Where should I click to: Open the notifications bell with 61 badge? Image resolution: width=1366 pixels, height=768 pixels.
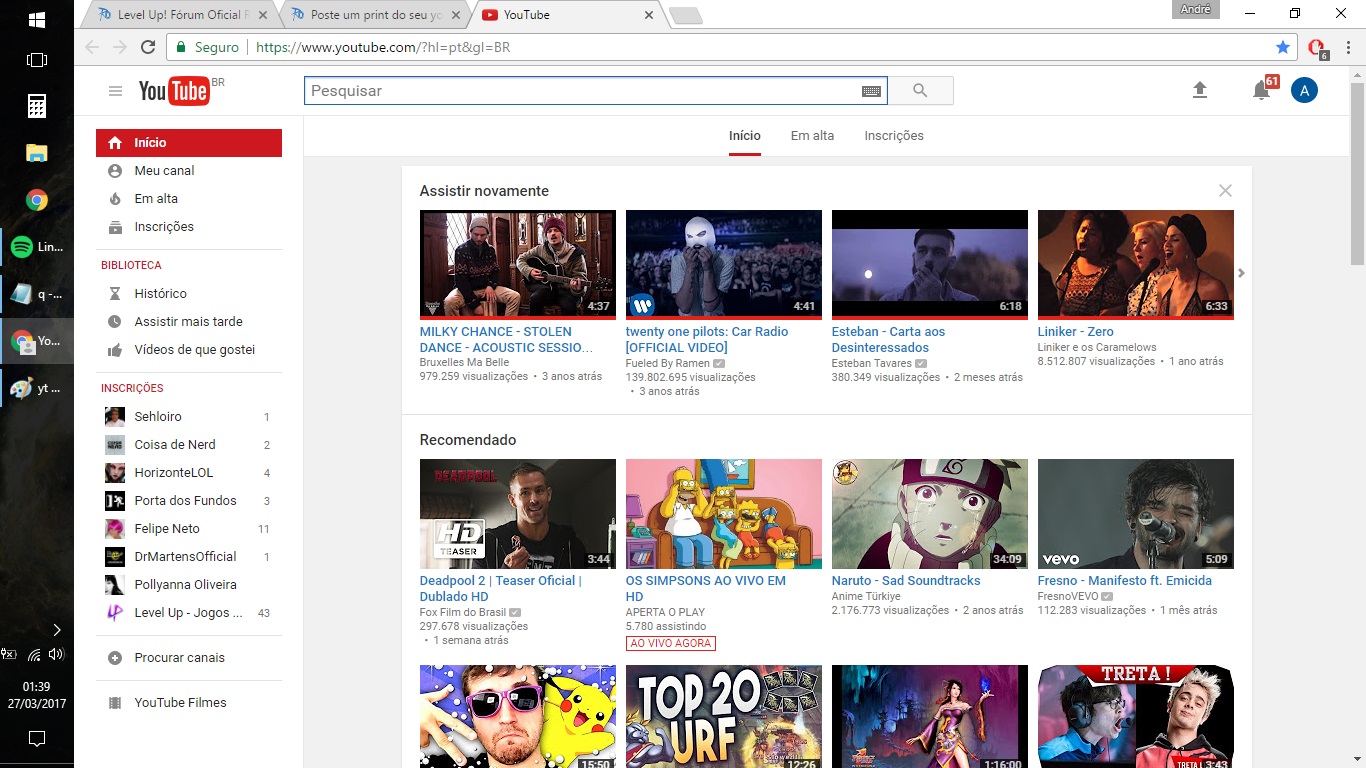tap(1264, 89)
